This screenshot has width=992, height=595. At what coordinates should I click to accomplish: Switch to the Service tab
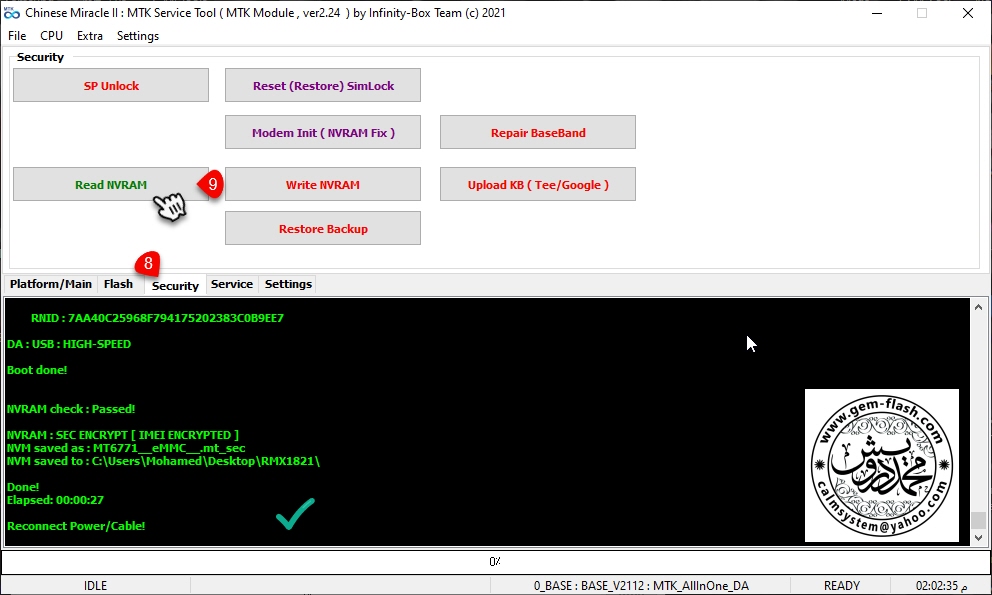[232, 284]
